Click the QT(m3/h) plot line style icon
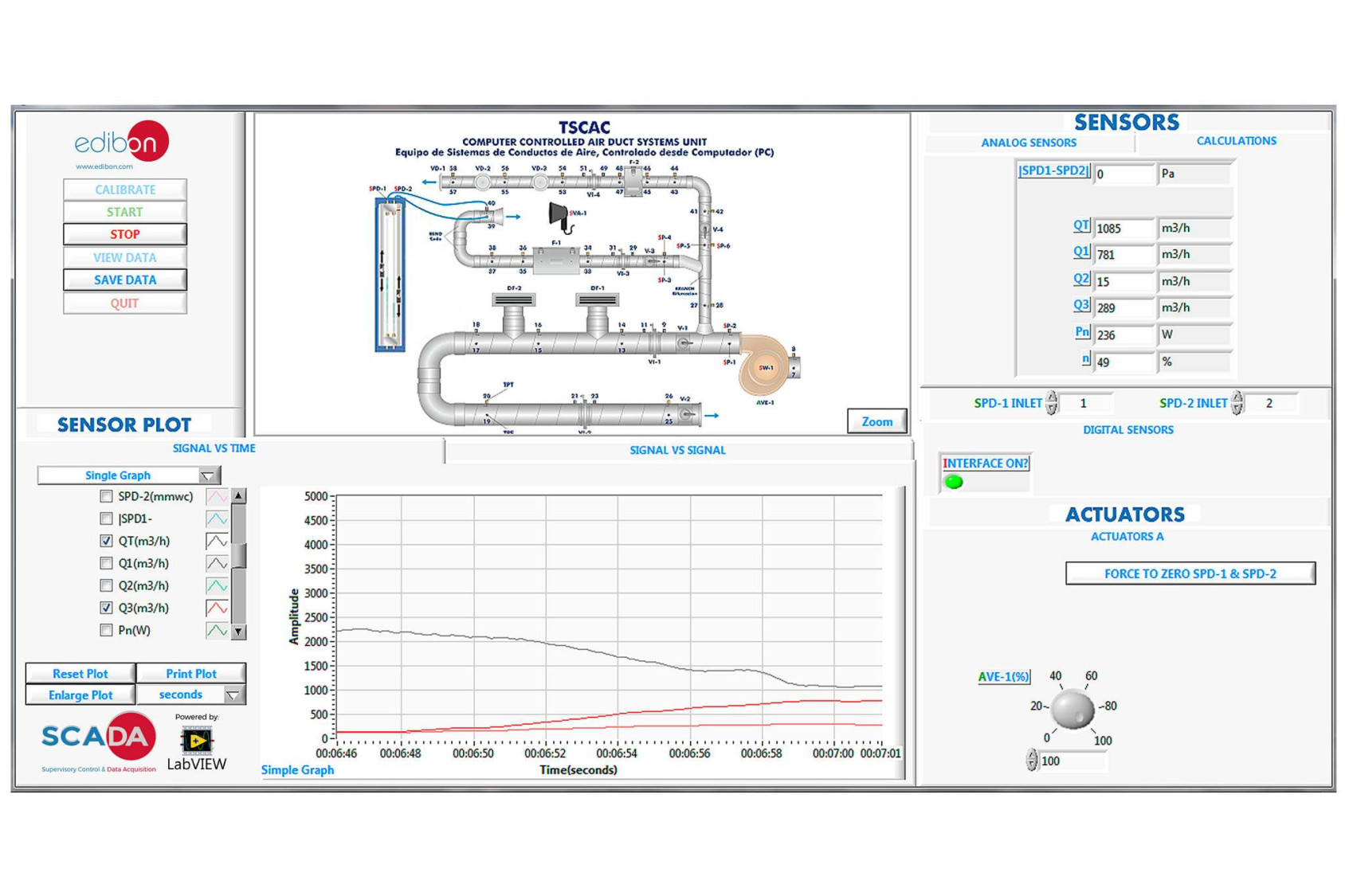 [217, 541]
